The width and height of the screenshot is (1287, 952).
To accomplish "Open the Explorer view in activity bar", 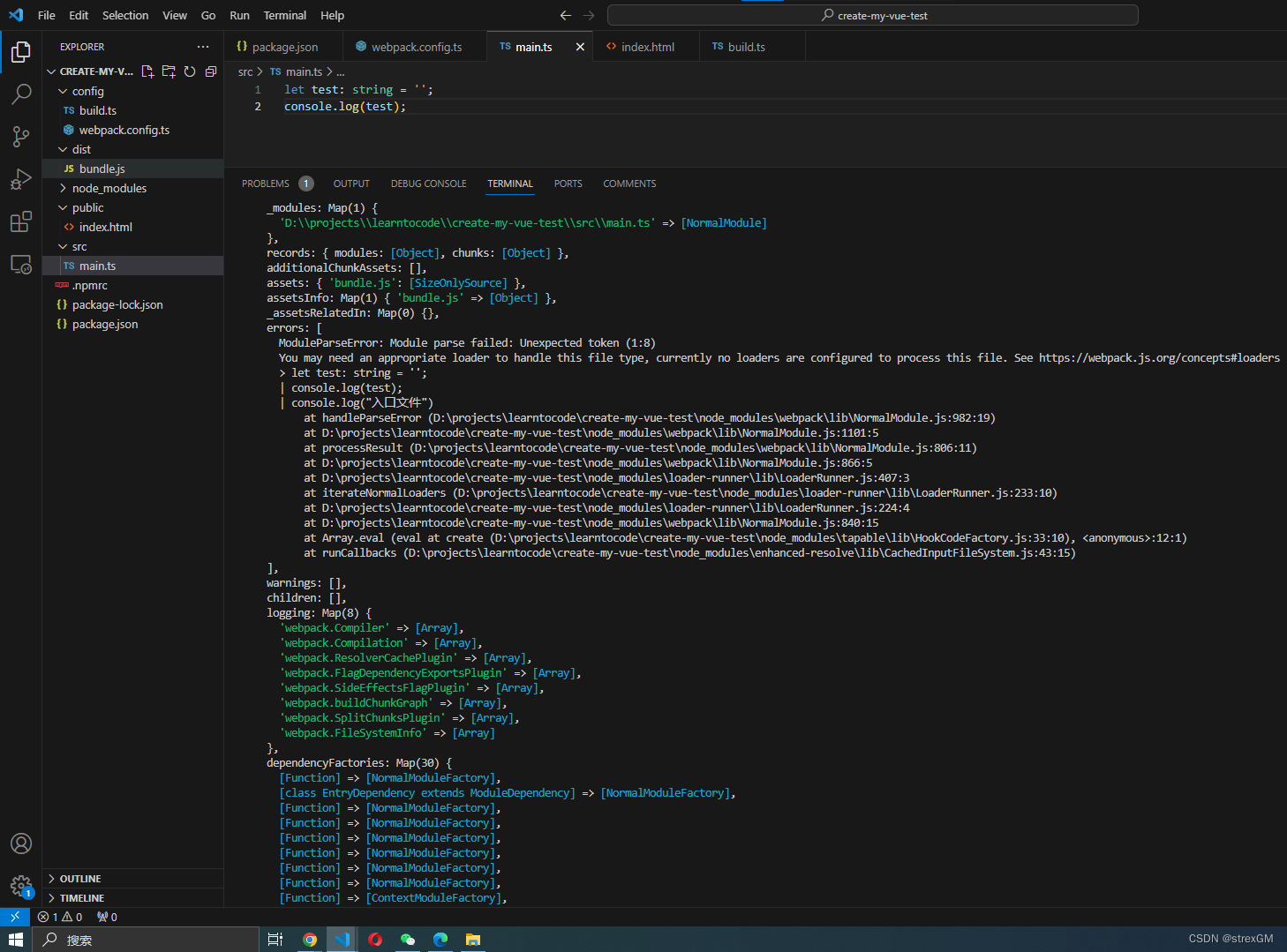I will tap(21, 53).
